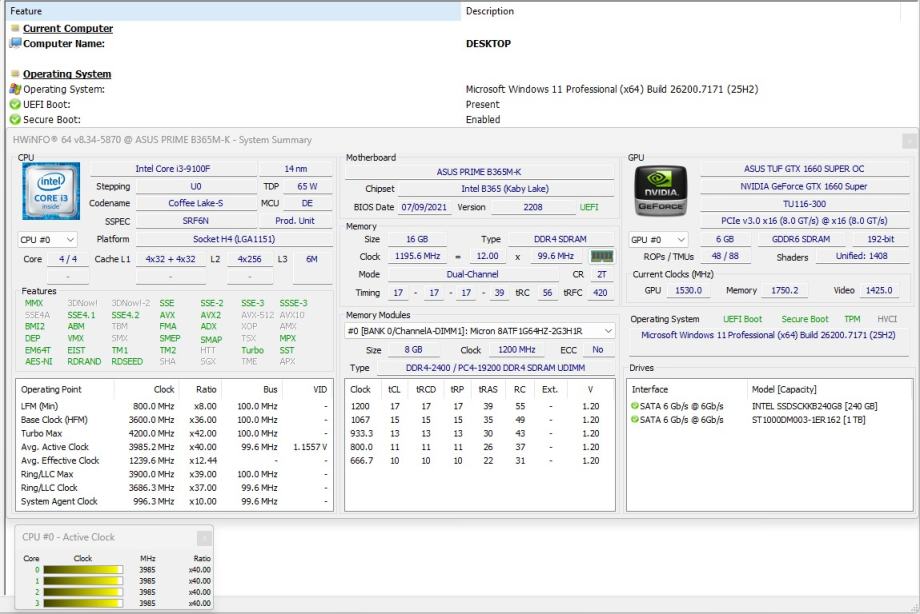920x614 pixels.
Task: Close the CPU #0 Active Clock window
Action: [x=204, y=538]
